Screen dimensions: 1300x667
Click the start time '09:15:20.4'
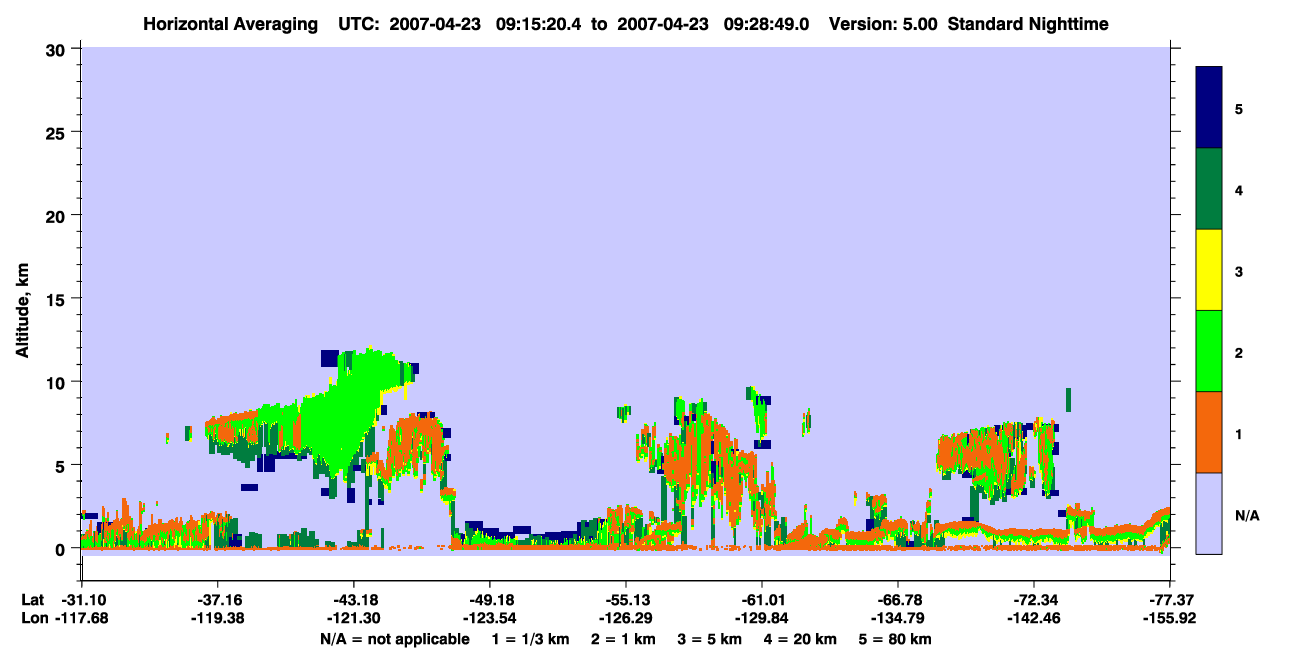(x=540, y=23)
